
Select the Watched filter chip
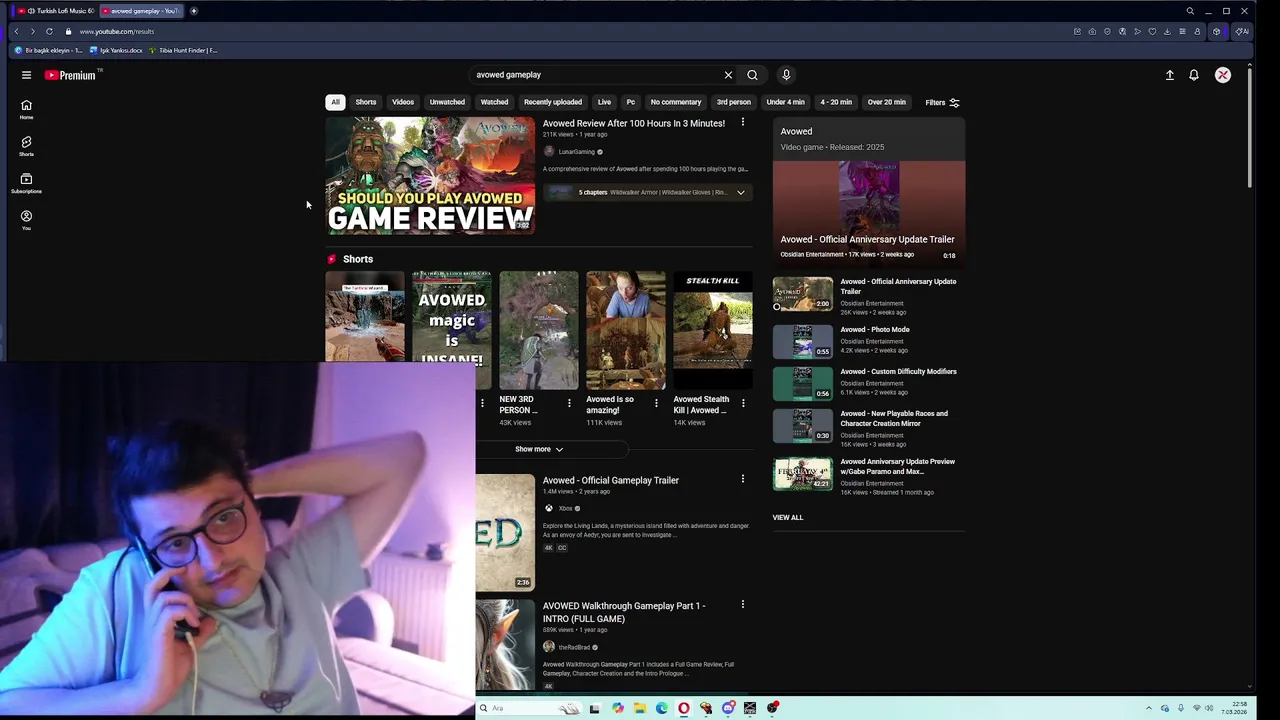point(494,102)
